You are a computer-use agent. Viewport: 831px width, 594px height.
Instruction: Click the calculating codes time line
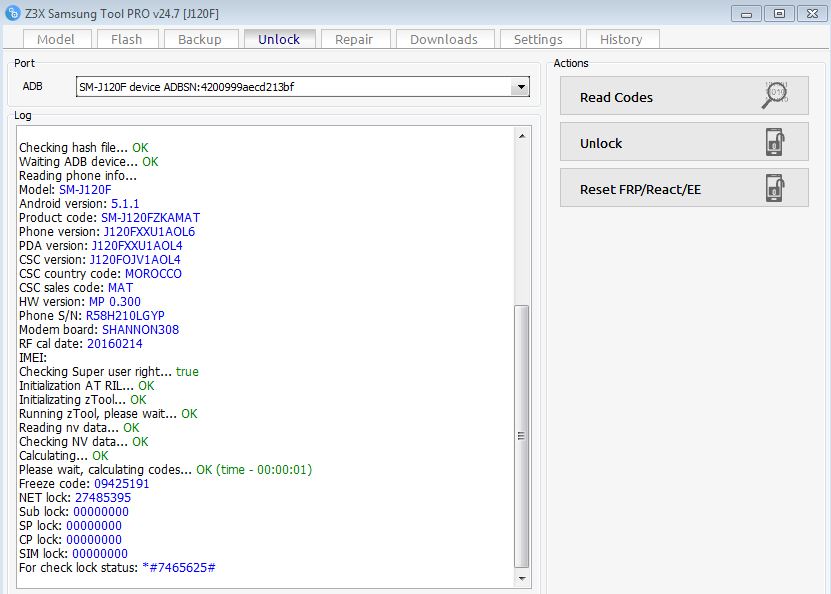pyautogui.click(x=165, y=469)
